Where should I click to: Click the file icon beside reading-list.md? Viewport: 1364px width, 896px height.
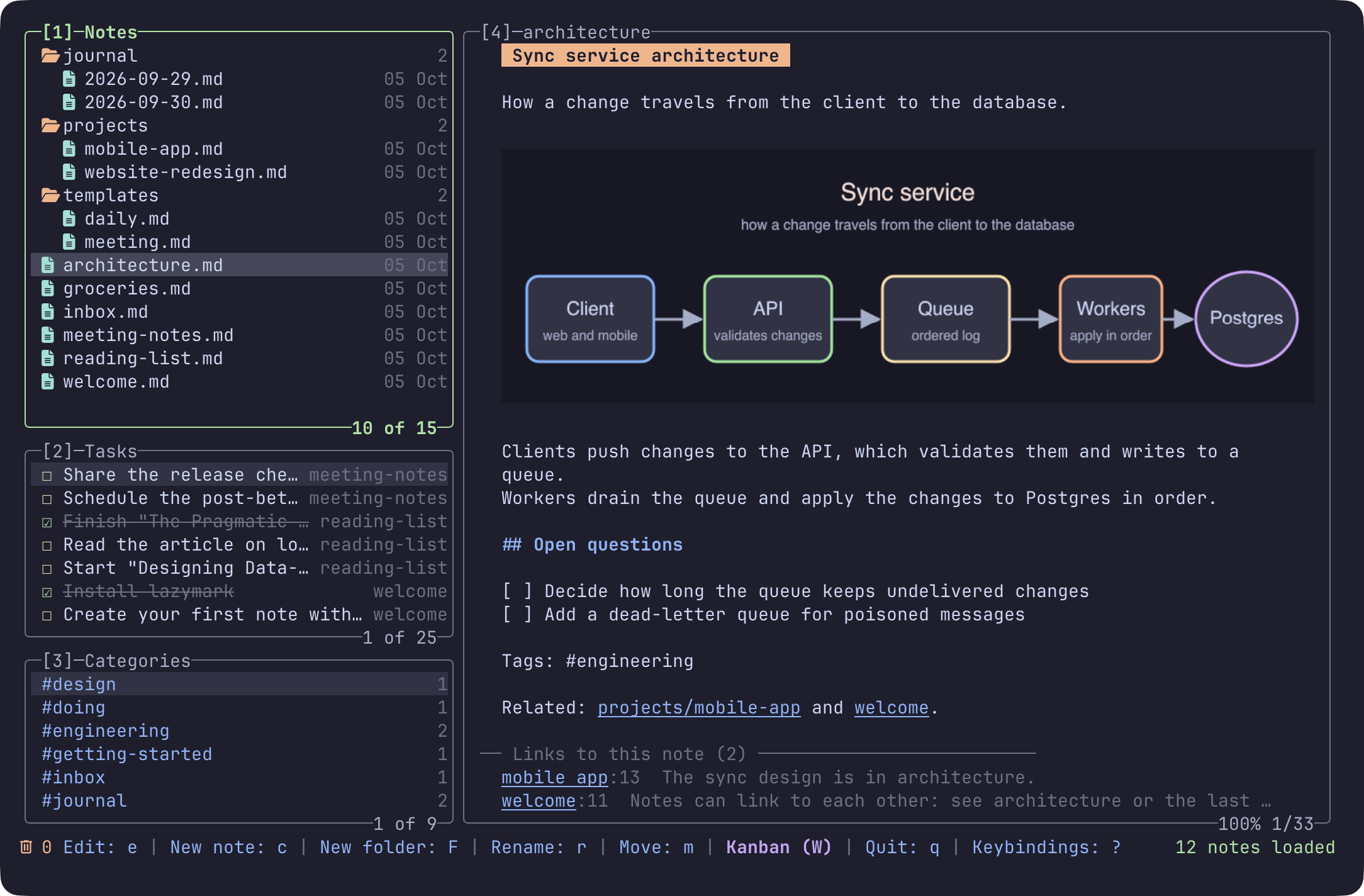(x=48, y=359)
